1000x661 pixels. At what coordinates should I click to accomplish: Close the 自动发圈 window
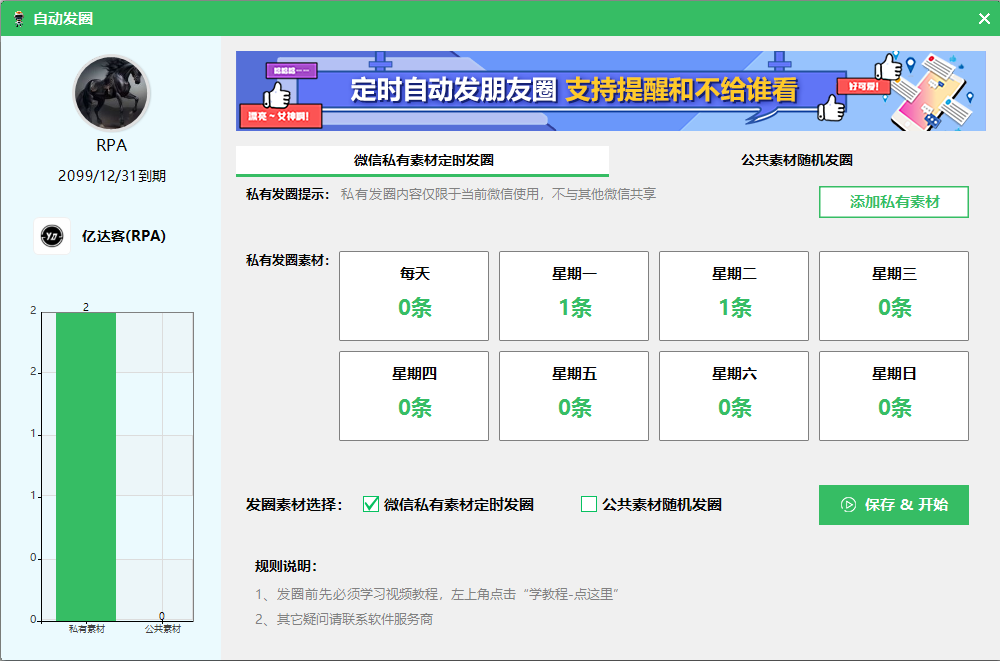(x=983, y=18)
